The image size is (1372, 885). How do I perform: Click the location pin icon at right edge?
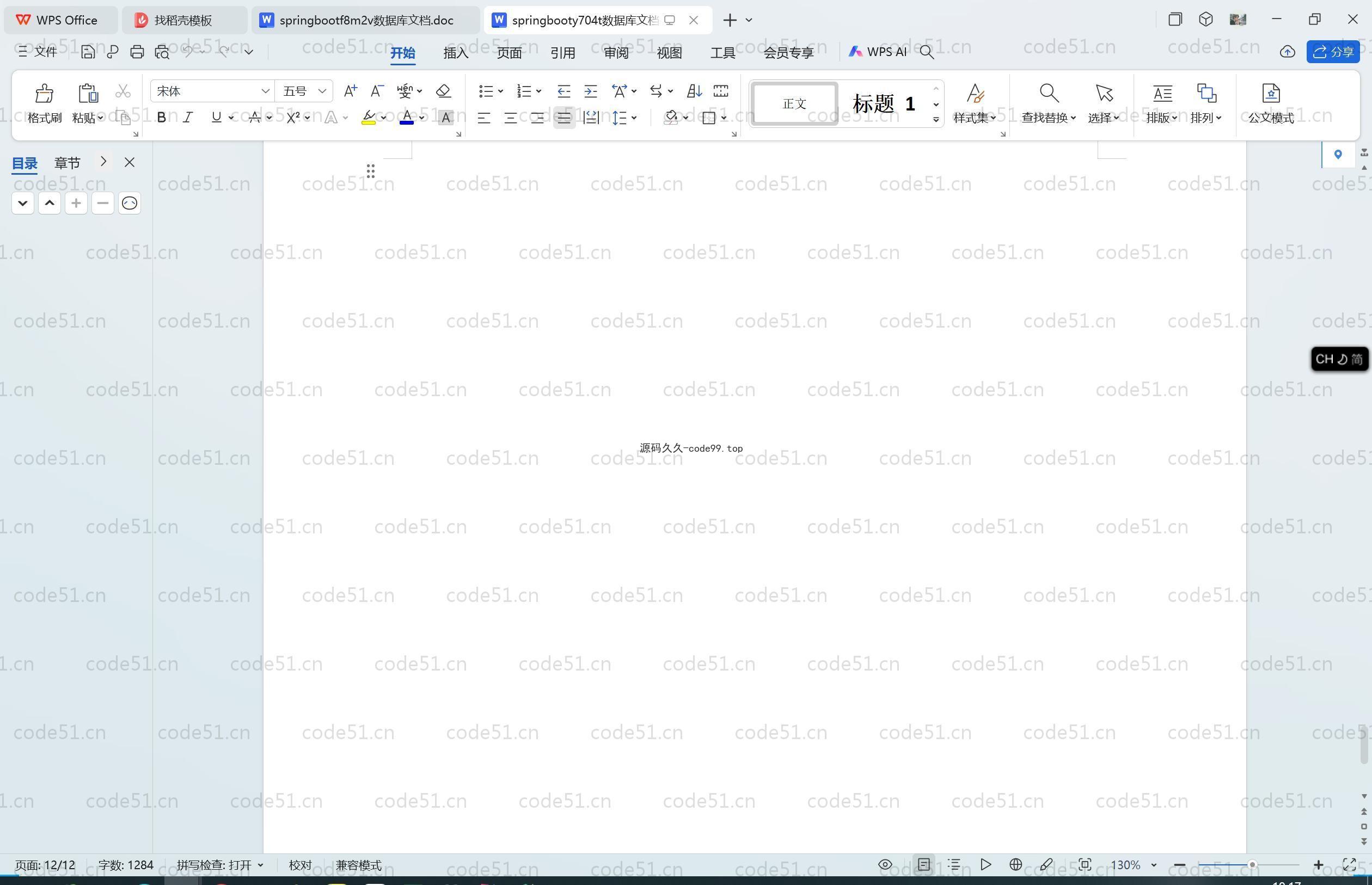click(1338, 154)
